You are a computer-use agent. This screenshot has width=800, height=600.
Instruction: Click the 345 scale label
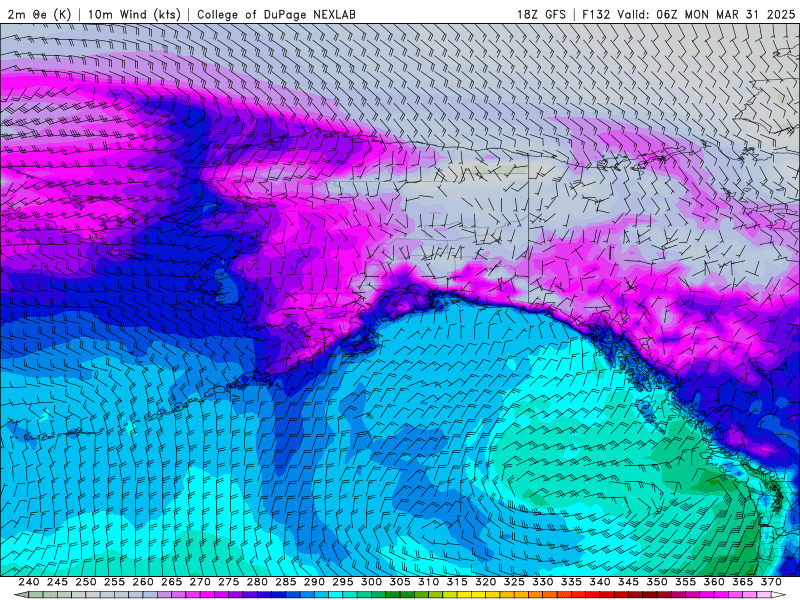[x=629, y=582]
